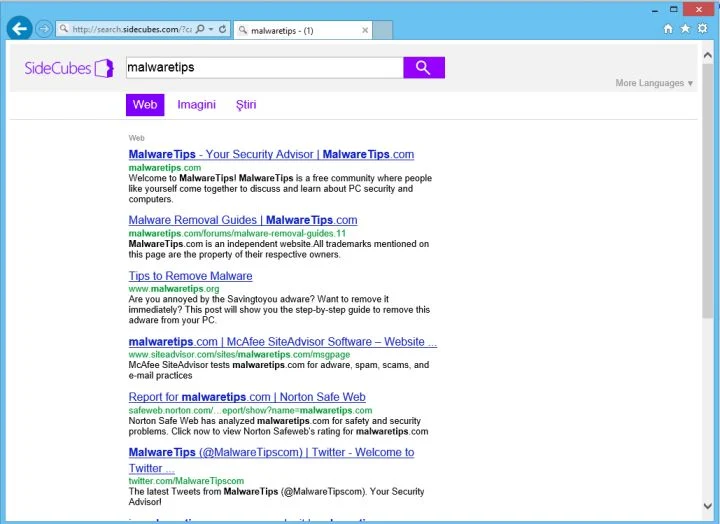Image resolution: width=720 pixels, height=524 pixels.
Task: Click the scrollbar up arrow
Action: click(708, 56)
